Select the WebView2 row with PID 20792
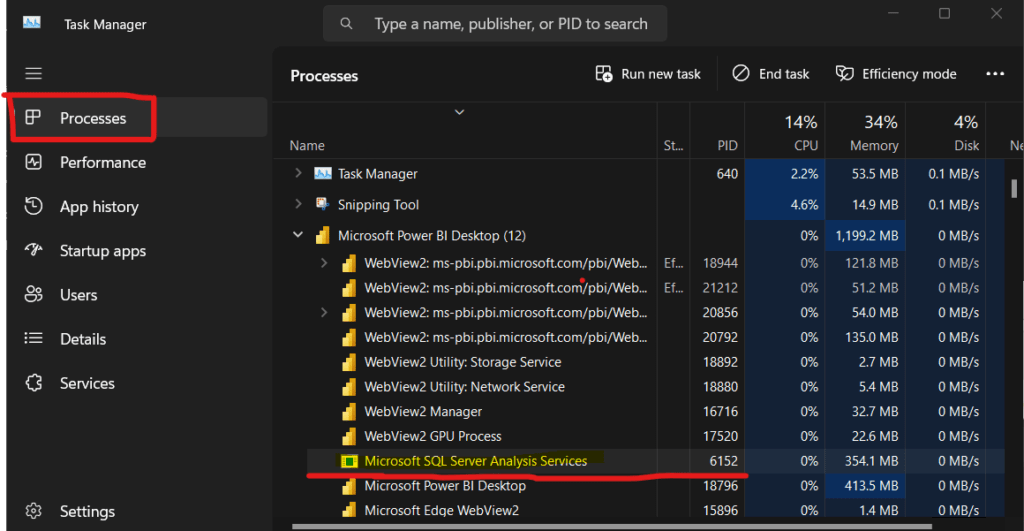This screenshot has width=1024, height=531. click(655, 337)
